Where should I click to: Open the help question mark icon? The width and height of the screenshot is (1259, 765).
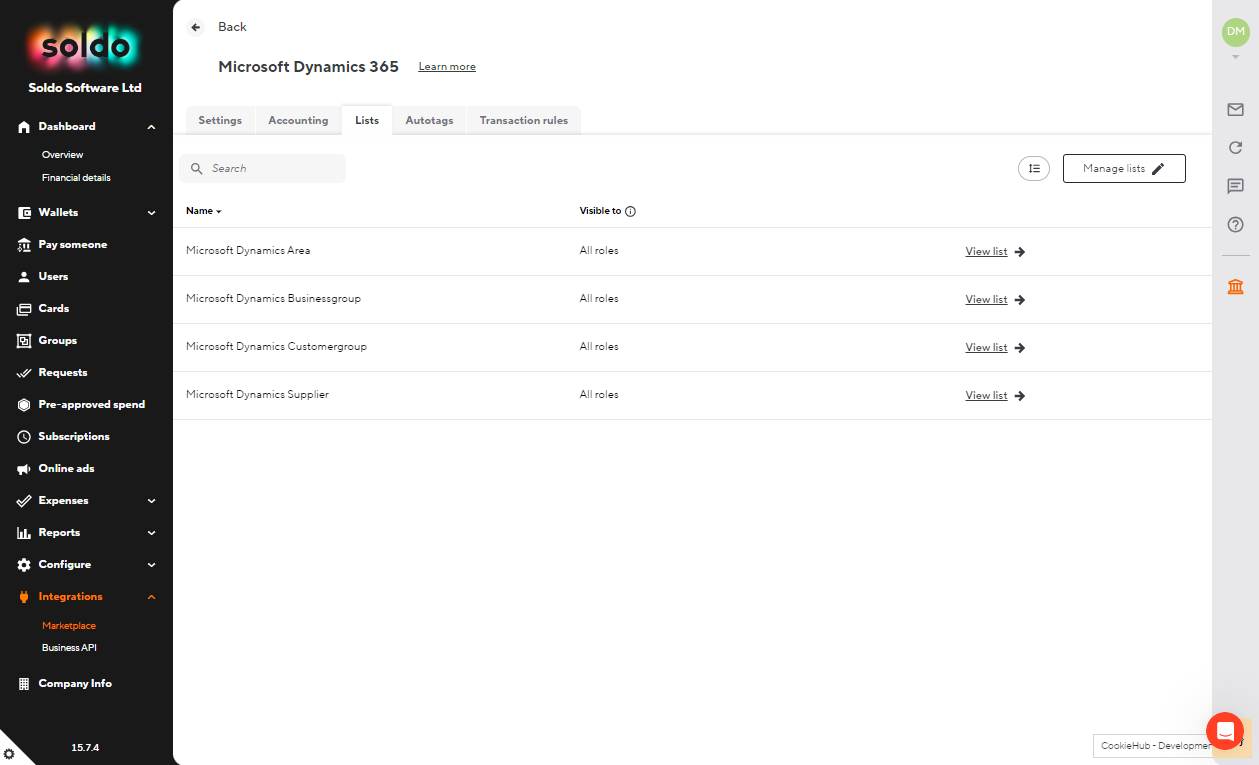point(1235,224)
